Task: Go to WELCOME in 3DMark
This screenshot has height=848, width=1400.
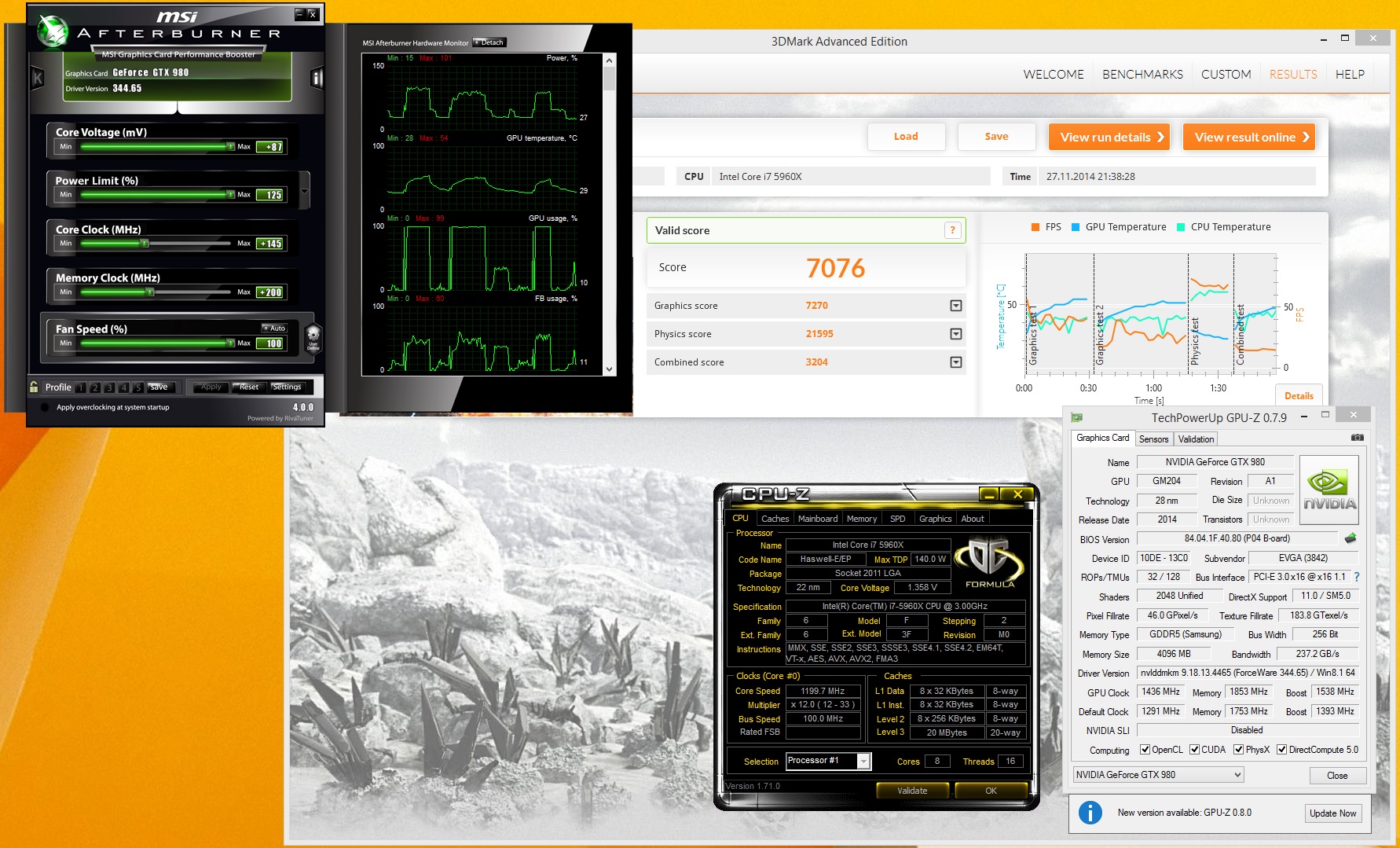Action: coord(1053,74)
